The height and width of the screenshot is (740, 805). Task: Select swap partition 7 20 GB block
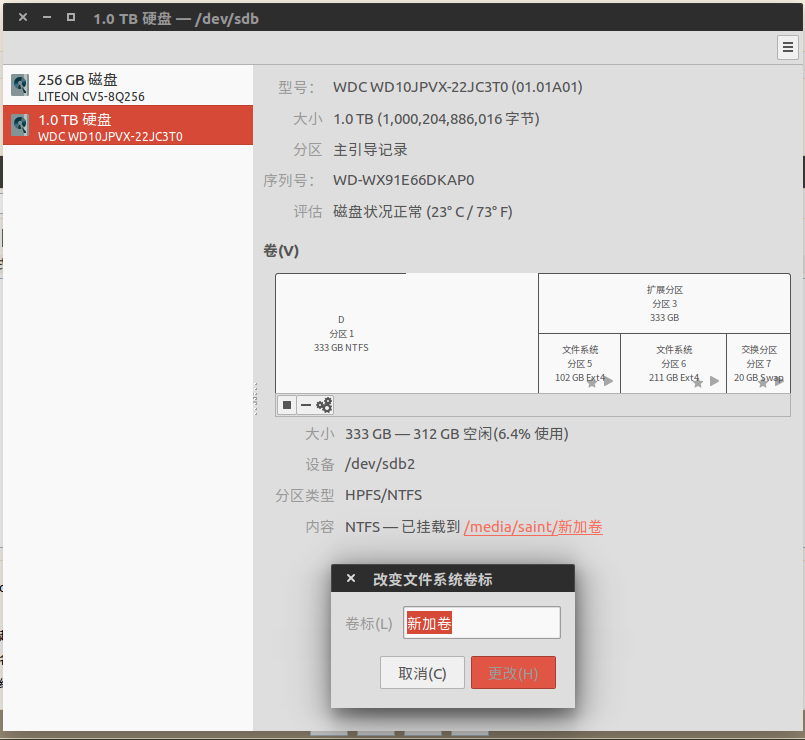point(758,364)
